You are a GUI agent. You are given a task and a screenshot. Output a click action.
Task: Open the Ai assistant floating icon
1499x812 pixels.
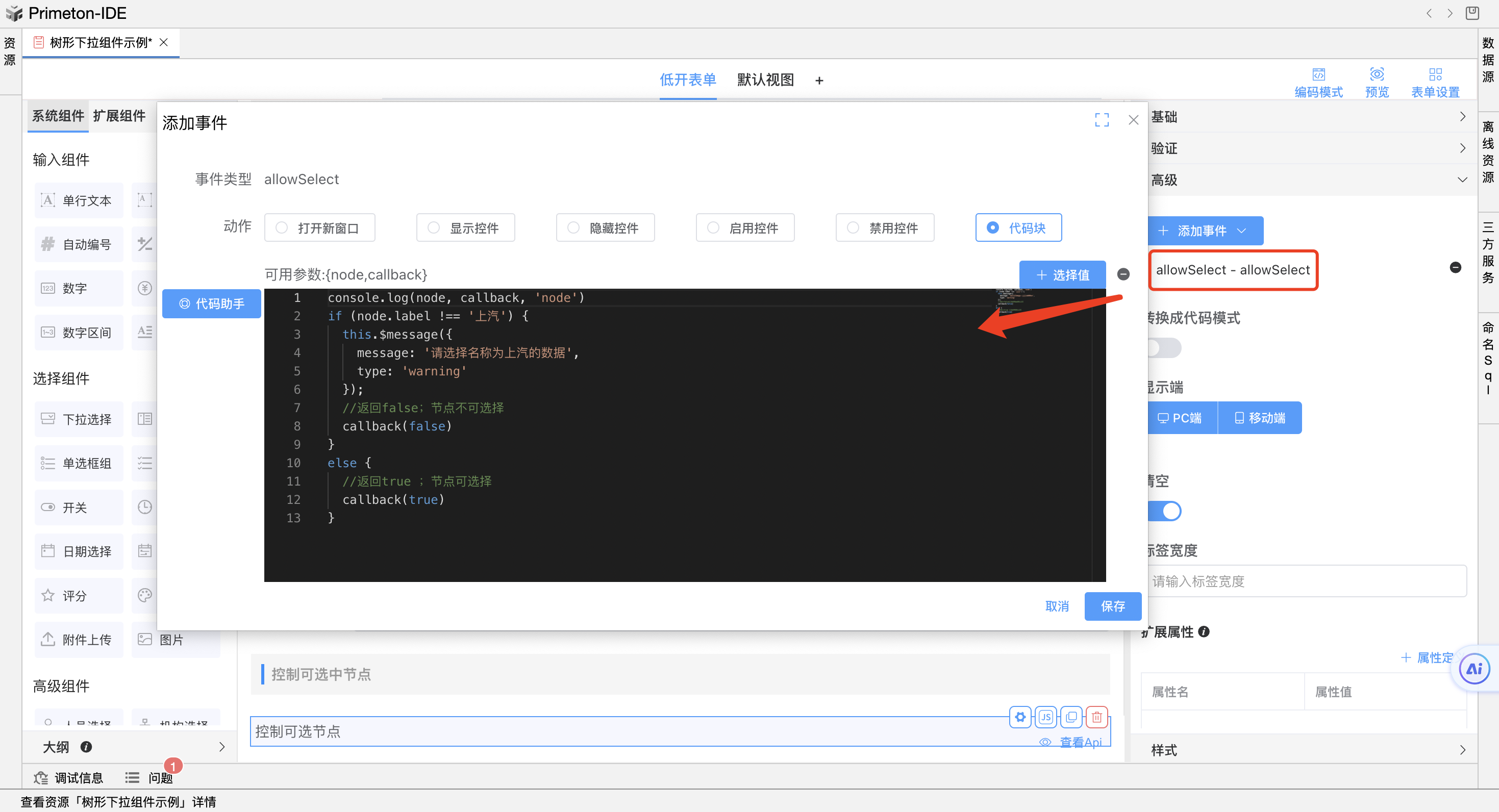pyautogui.click(x=1474, y=669)
